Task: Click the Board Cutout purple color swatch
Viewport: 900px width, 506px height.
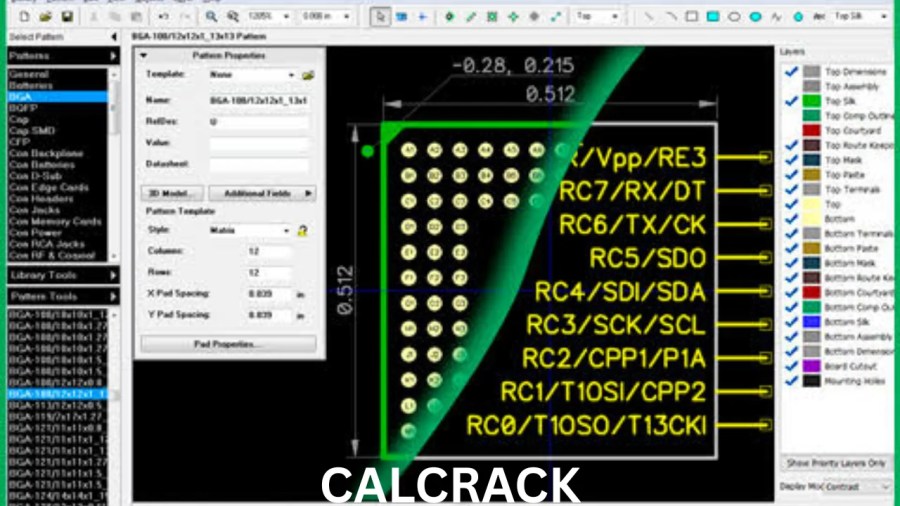Action: coord(811,366)
